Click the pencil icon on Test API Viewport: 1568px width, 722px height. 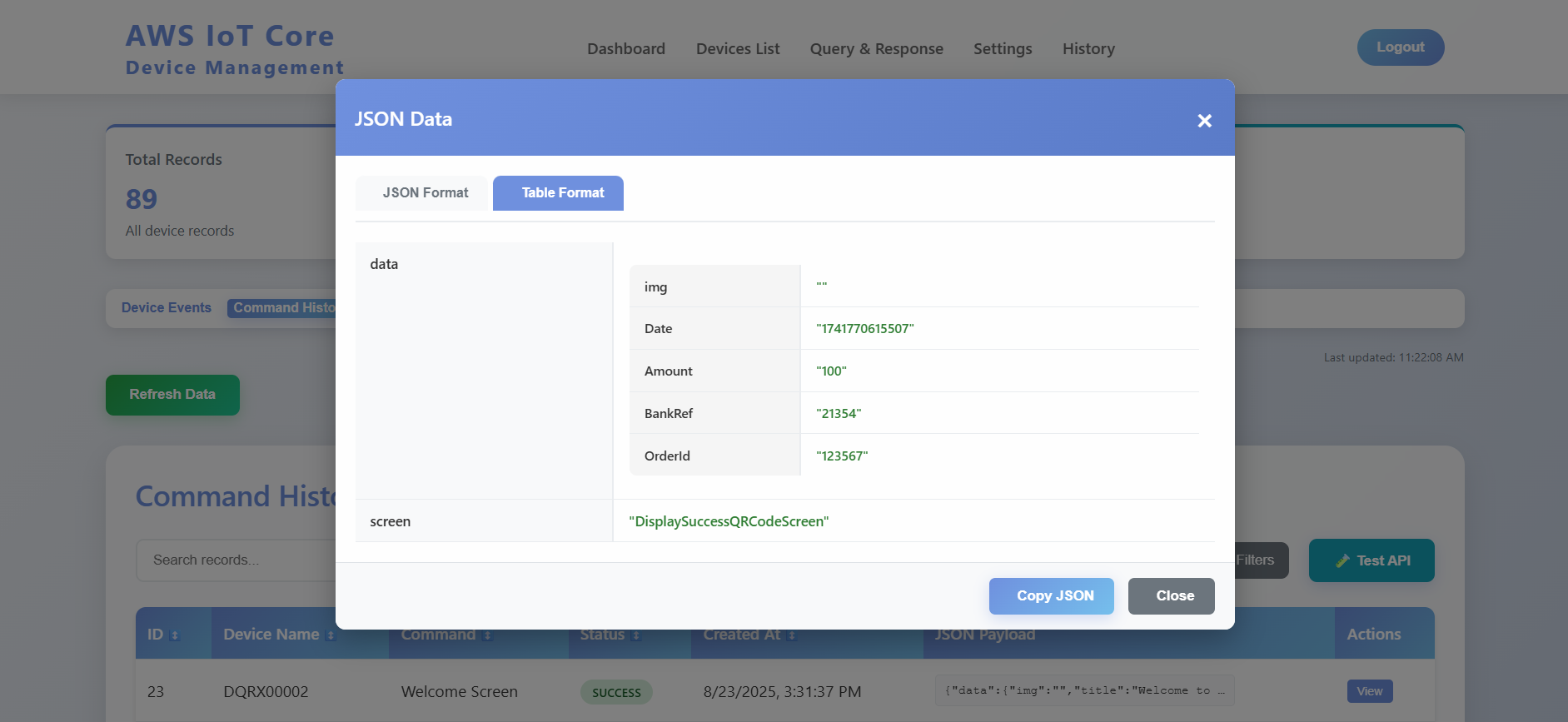1342,561
